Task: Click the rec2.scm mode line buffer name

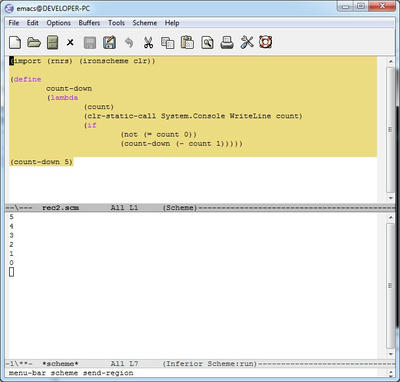Action: click(61, 208)
